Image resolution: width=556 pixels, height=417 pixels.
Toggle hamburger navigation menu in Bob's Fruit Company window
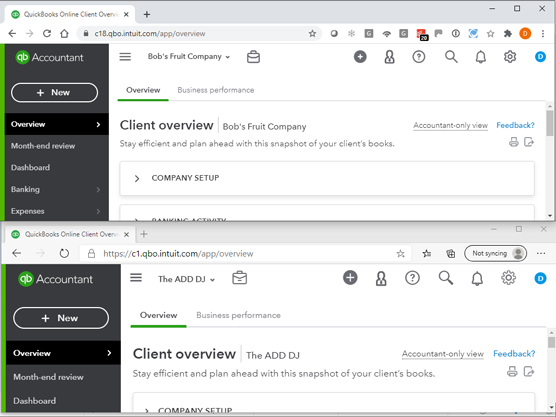click(125, 57)
